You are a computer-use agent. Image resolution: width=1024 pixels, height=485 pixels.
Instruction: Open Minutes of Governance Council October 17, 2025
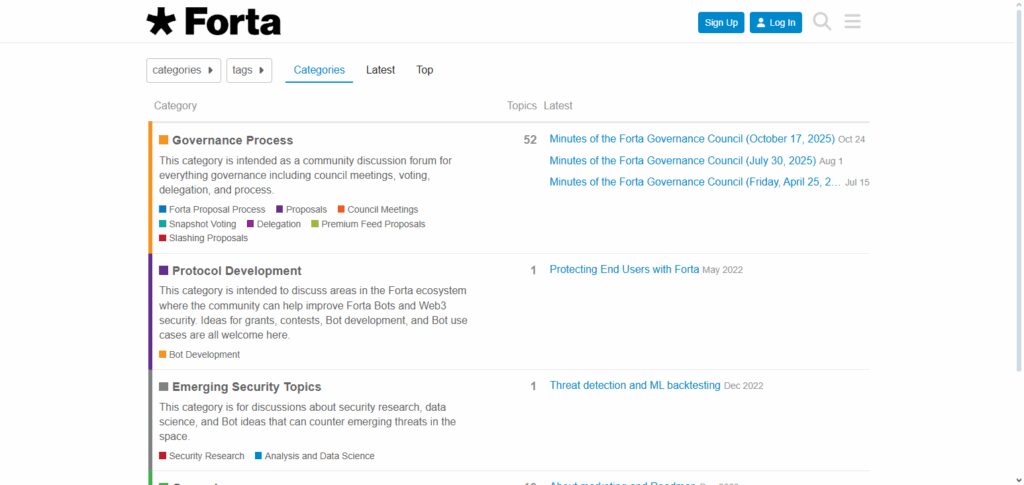click(x=692, y=139)
